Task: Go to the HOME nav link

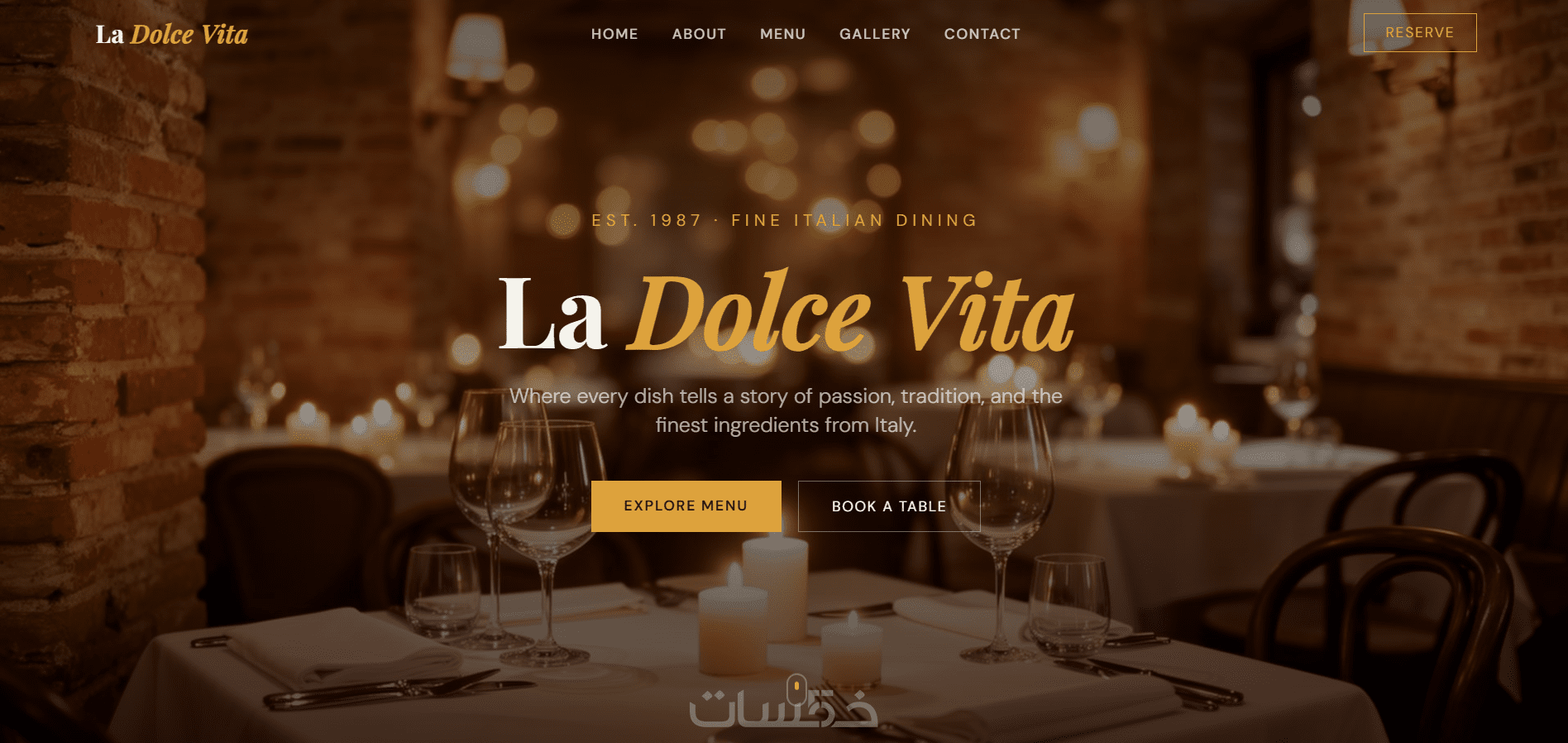Action: tap(614, 34)
